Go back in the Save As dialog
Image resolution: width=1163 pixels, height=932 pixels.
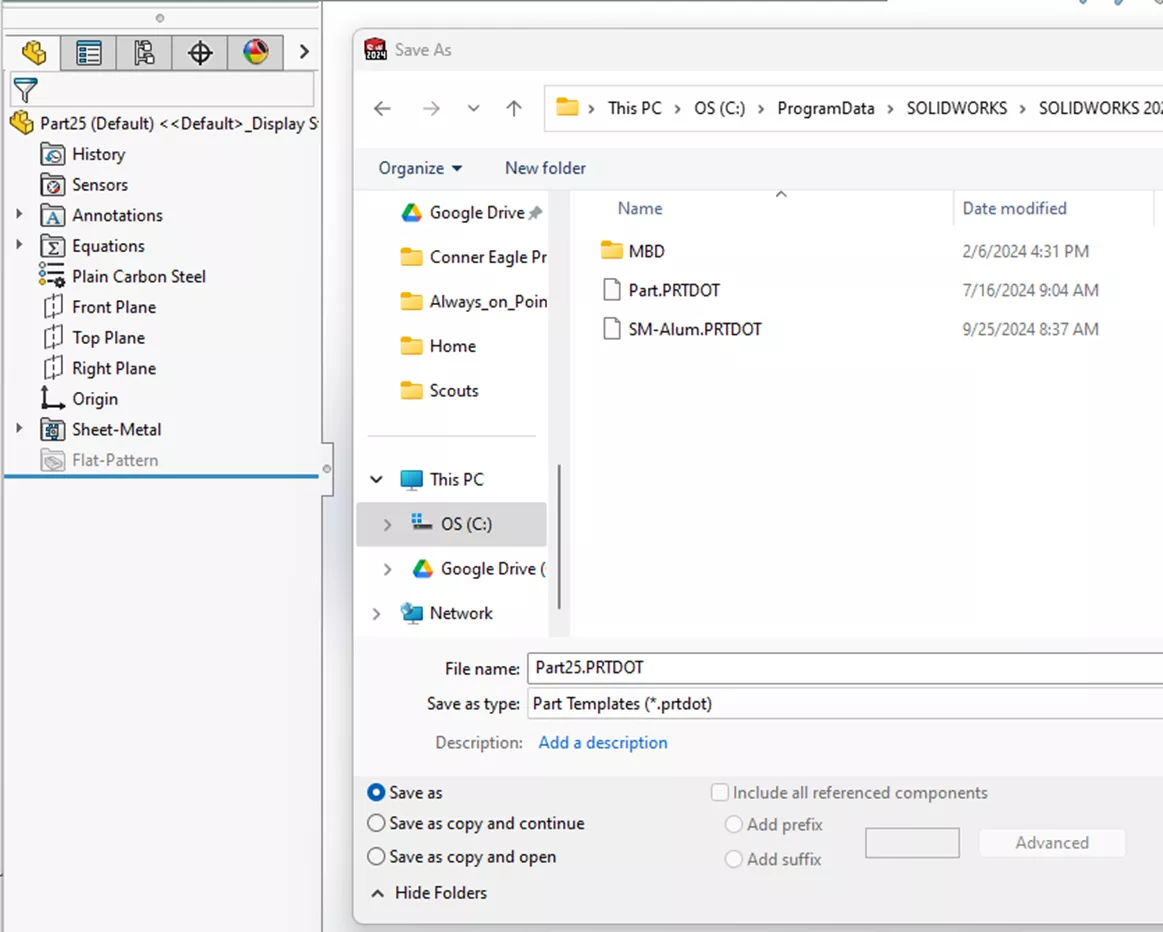tap(382, 109)
